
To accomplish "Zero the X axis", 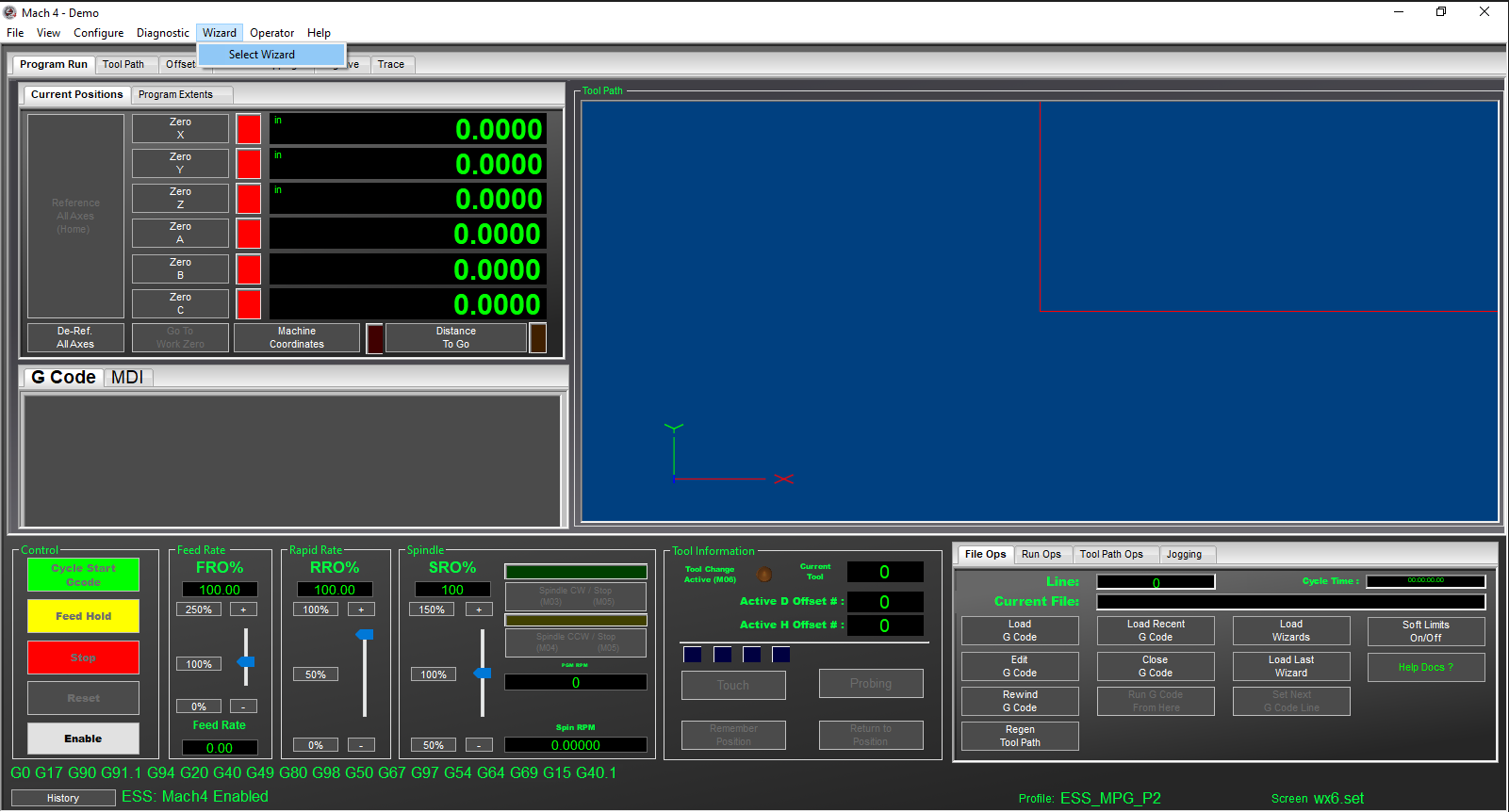I will coord(180,129).
